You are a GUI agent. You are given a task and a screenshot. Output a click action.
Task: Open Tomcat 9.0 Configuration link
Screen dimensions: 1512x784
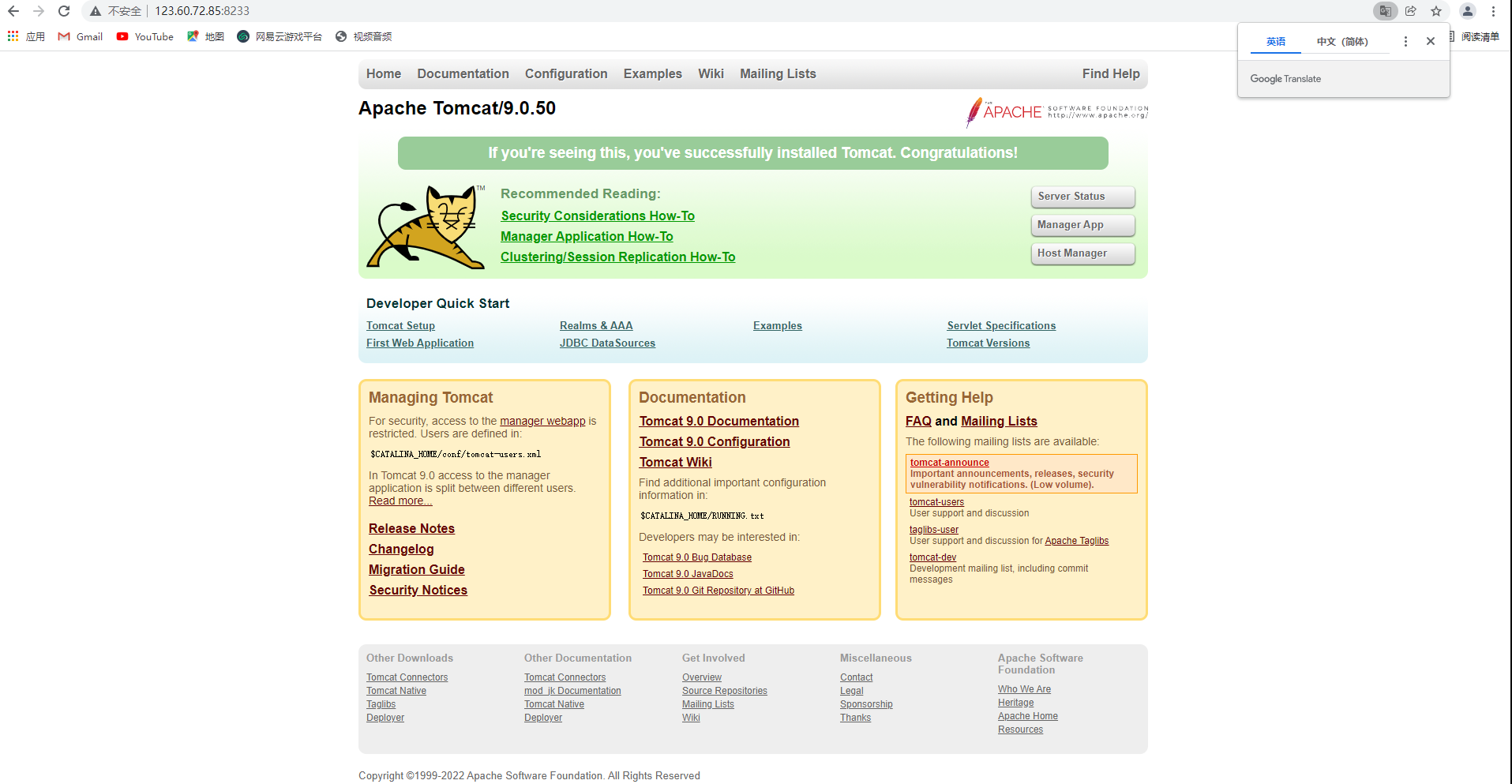[x=715, y=441]
